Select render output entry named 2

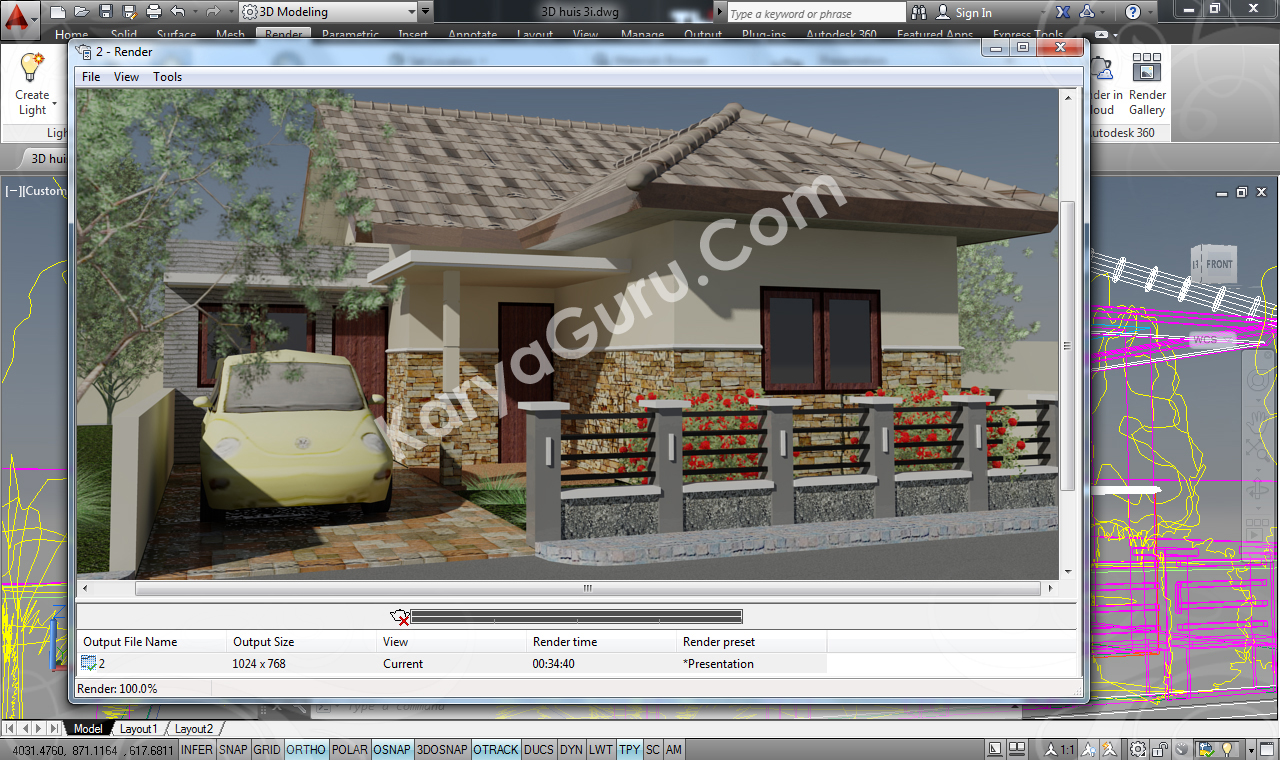[100, 664]
